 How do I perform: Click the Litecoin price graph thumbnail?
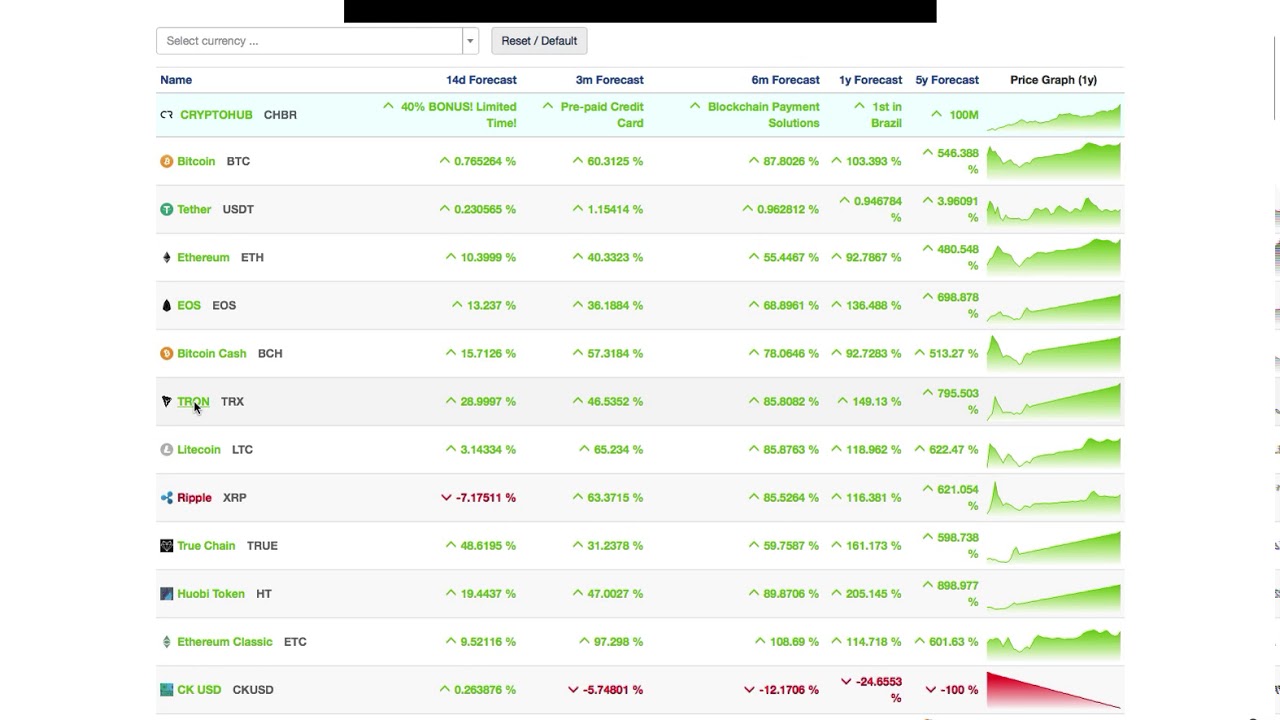[x=1054, y=449]
